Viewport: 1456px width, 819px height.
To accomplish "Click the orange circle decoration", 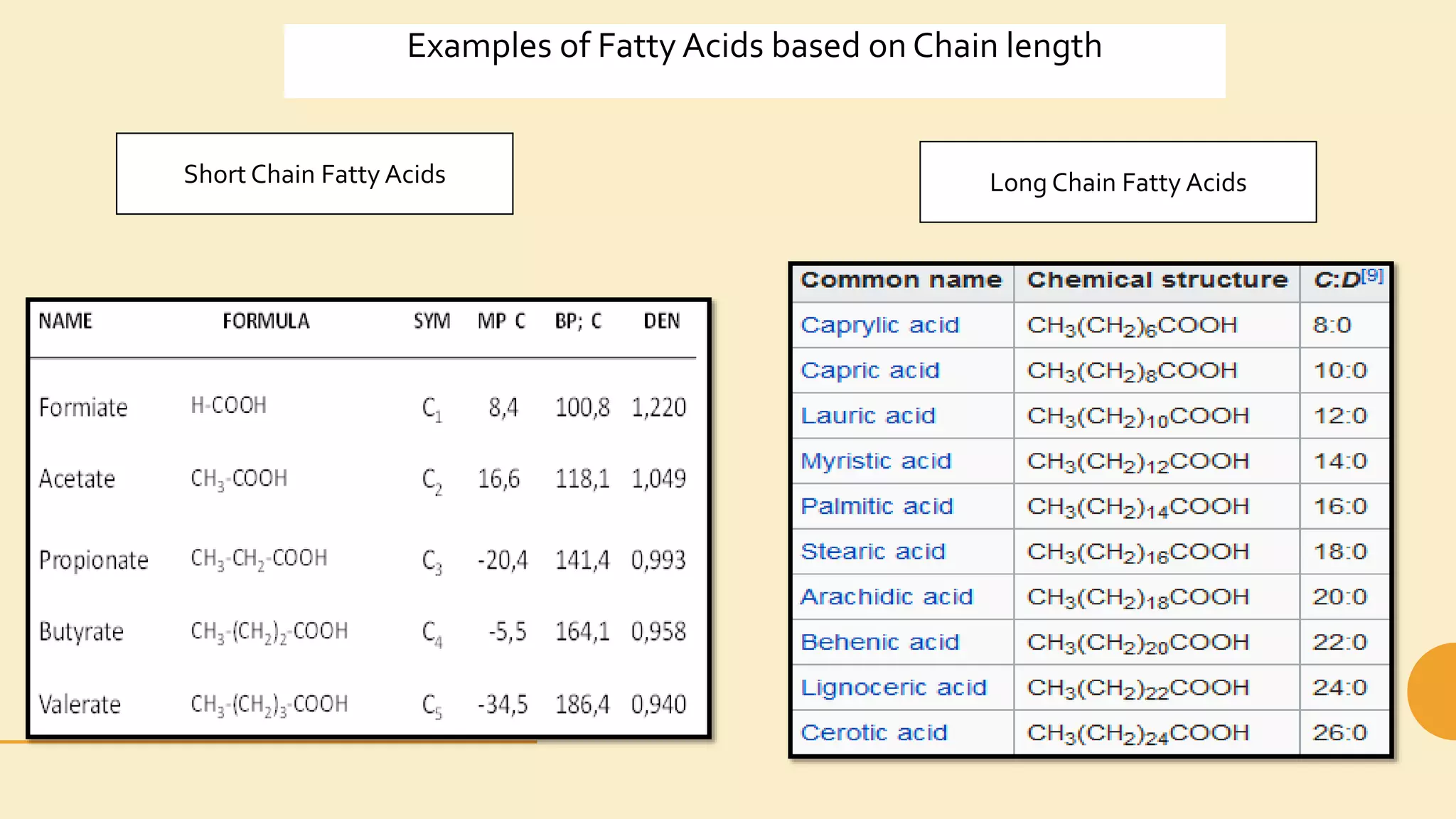I will coord(1432,692).
